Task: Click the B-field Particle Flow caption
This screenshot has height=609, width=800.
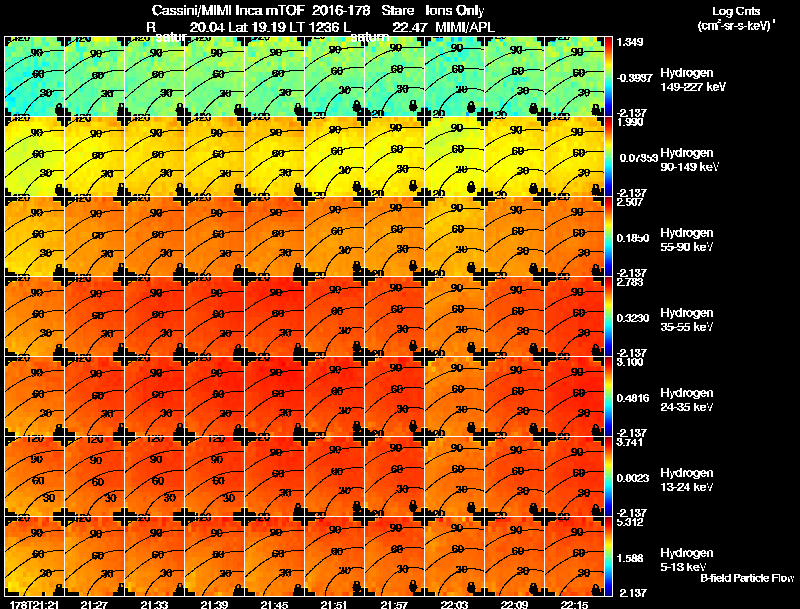Action: tap(747, 578)
